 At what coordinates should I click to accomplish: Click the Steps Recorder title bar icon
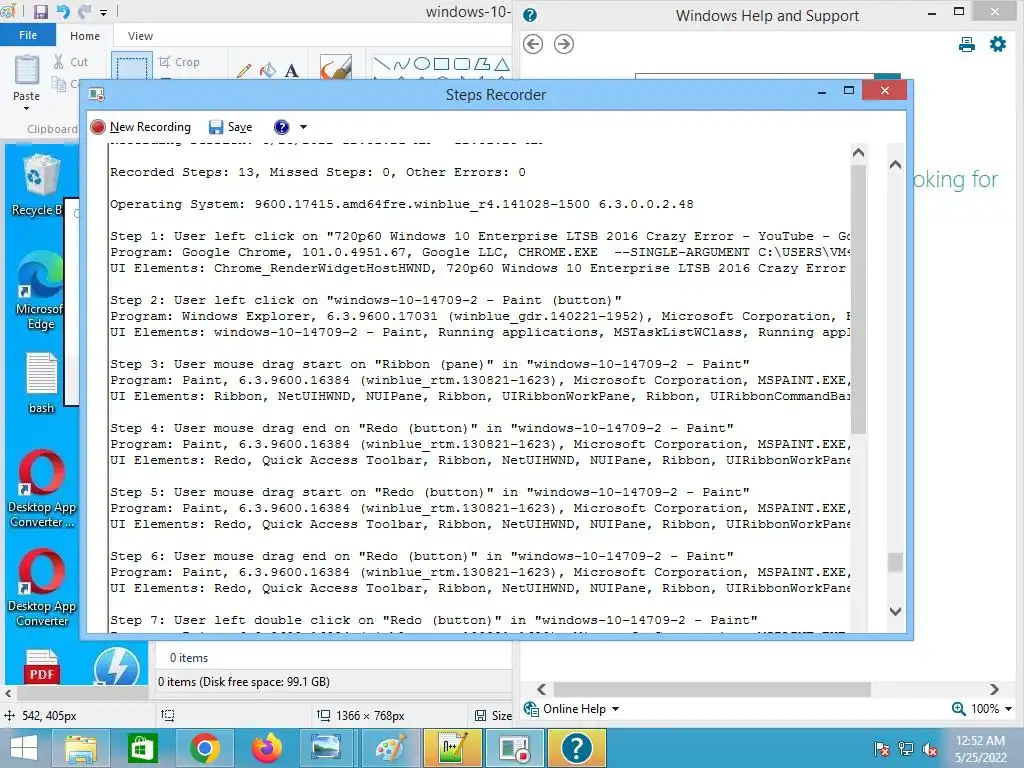pos(97,95)
